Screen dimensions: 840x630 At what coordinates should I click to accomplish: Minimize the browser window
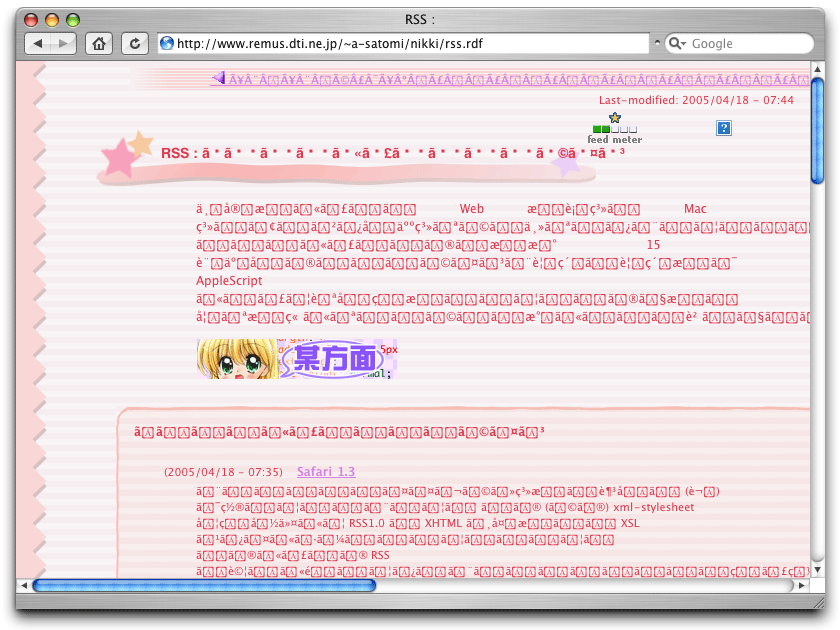(52, 20)
